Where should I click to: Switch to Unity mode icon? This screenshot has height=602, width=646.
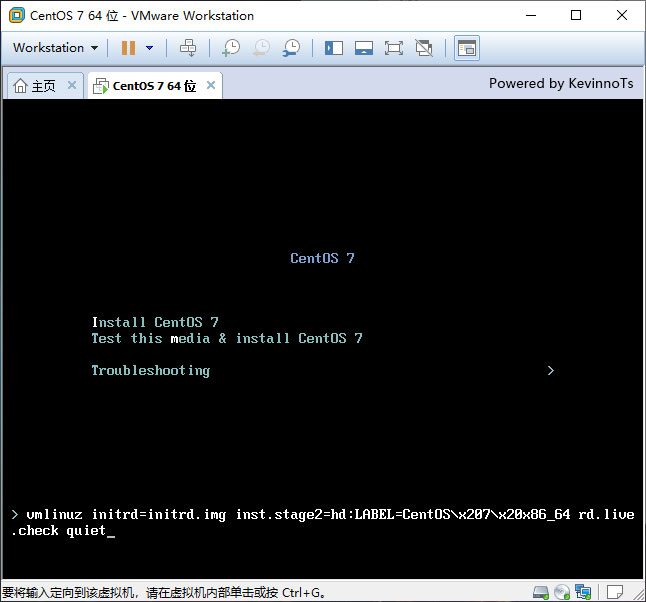pos(424,48)
